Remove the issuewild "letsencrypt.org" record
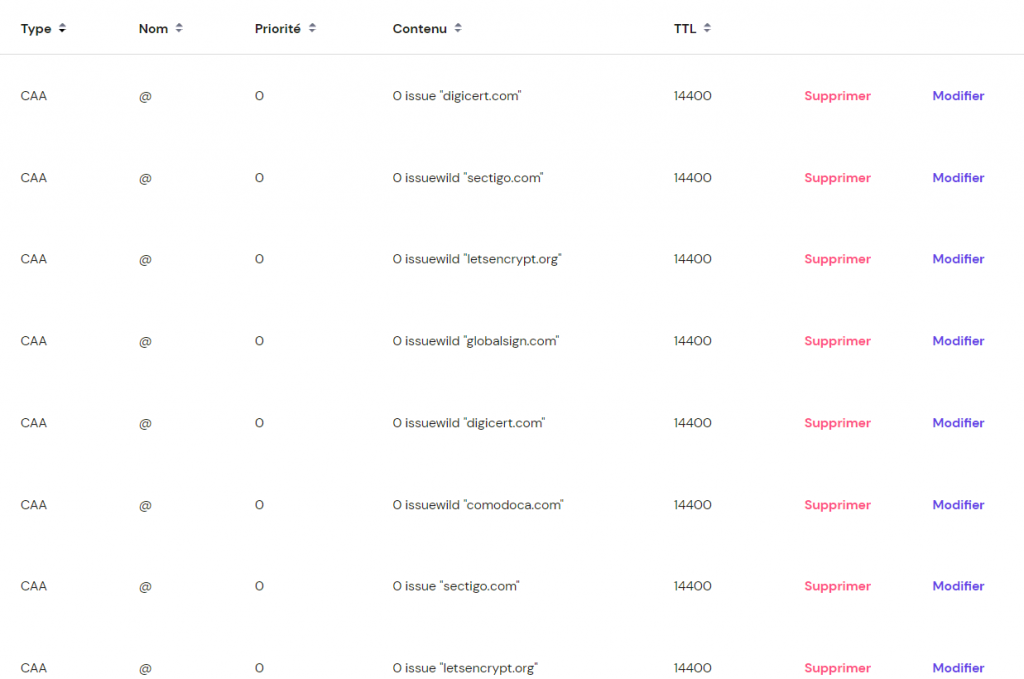 (837, 259)
